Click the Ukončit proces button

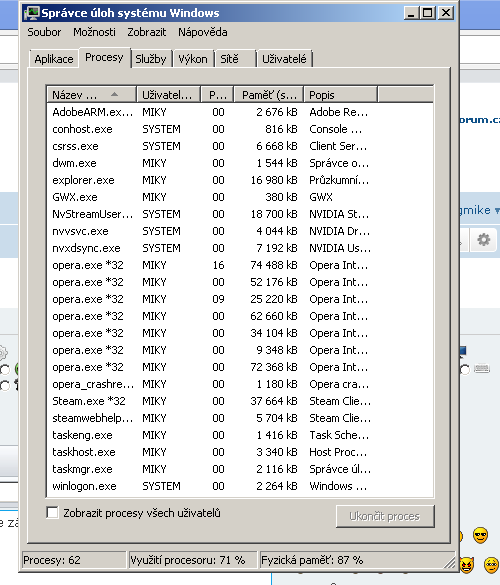(x=385, y=516)
